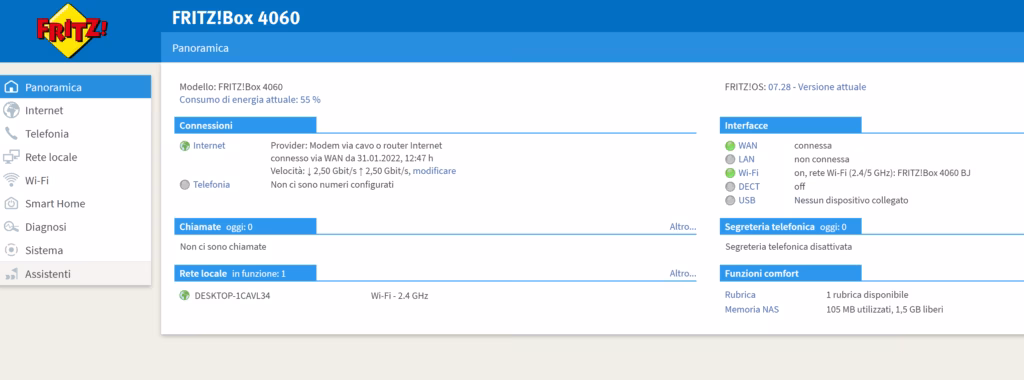Click the Rete locale section header

click(246, 274)
